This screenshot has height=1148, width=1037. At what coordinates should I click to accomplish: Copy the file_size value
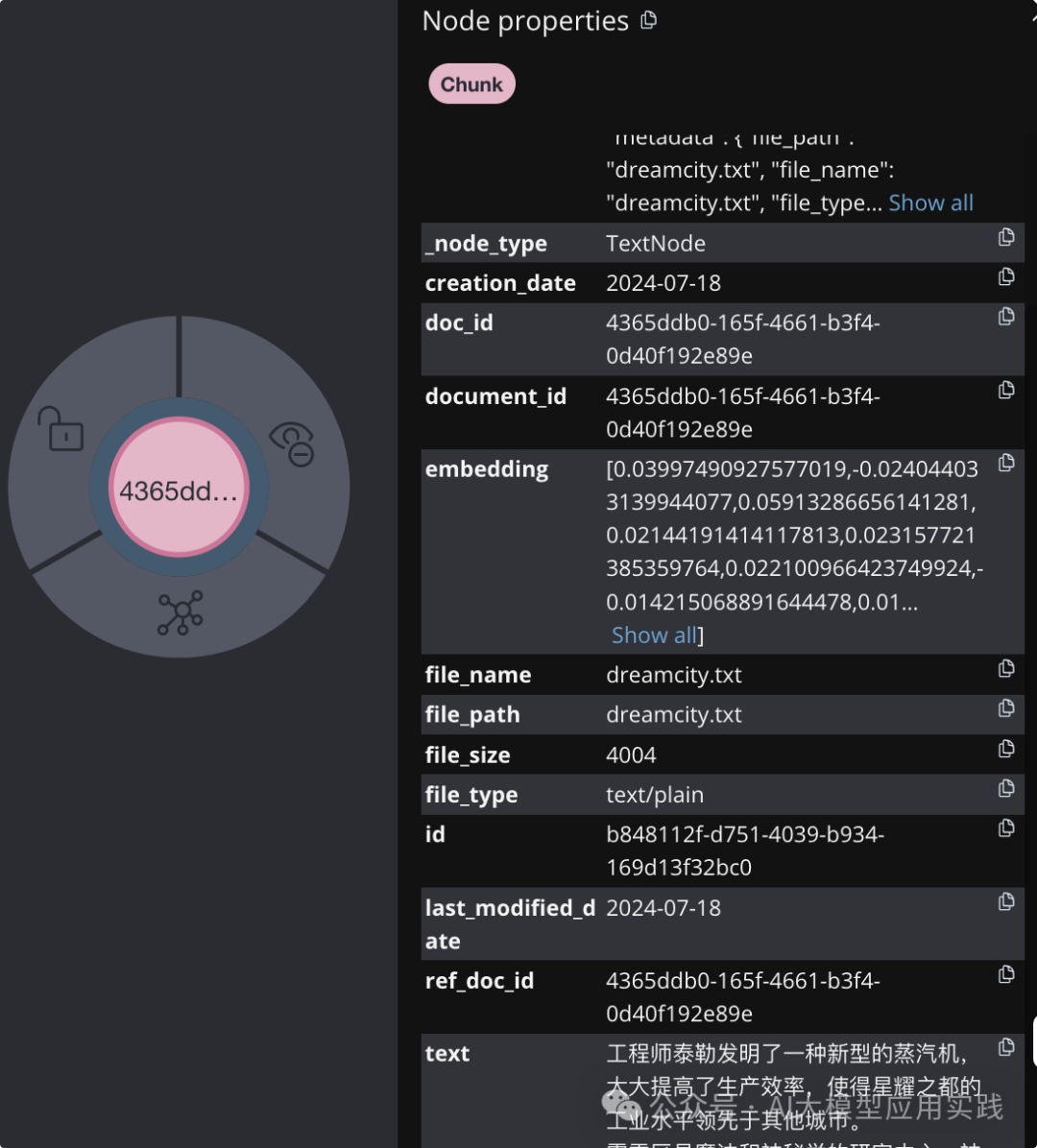coord(1006,749)
